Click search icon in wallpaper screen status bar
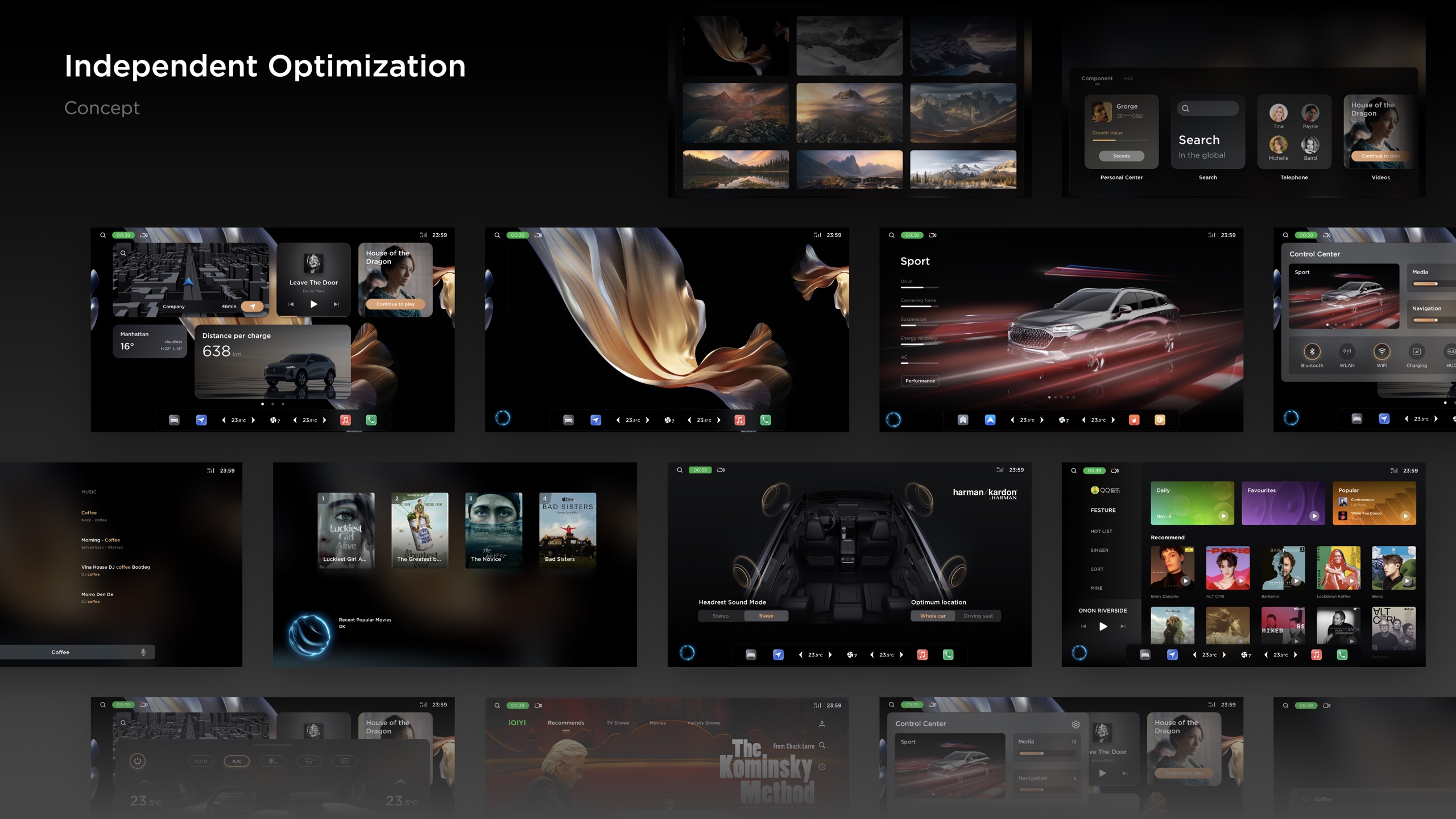 497,235
